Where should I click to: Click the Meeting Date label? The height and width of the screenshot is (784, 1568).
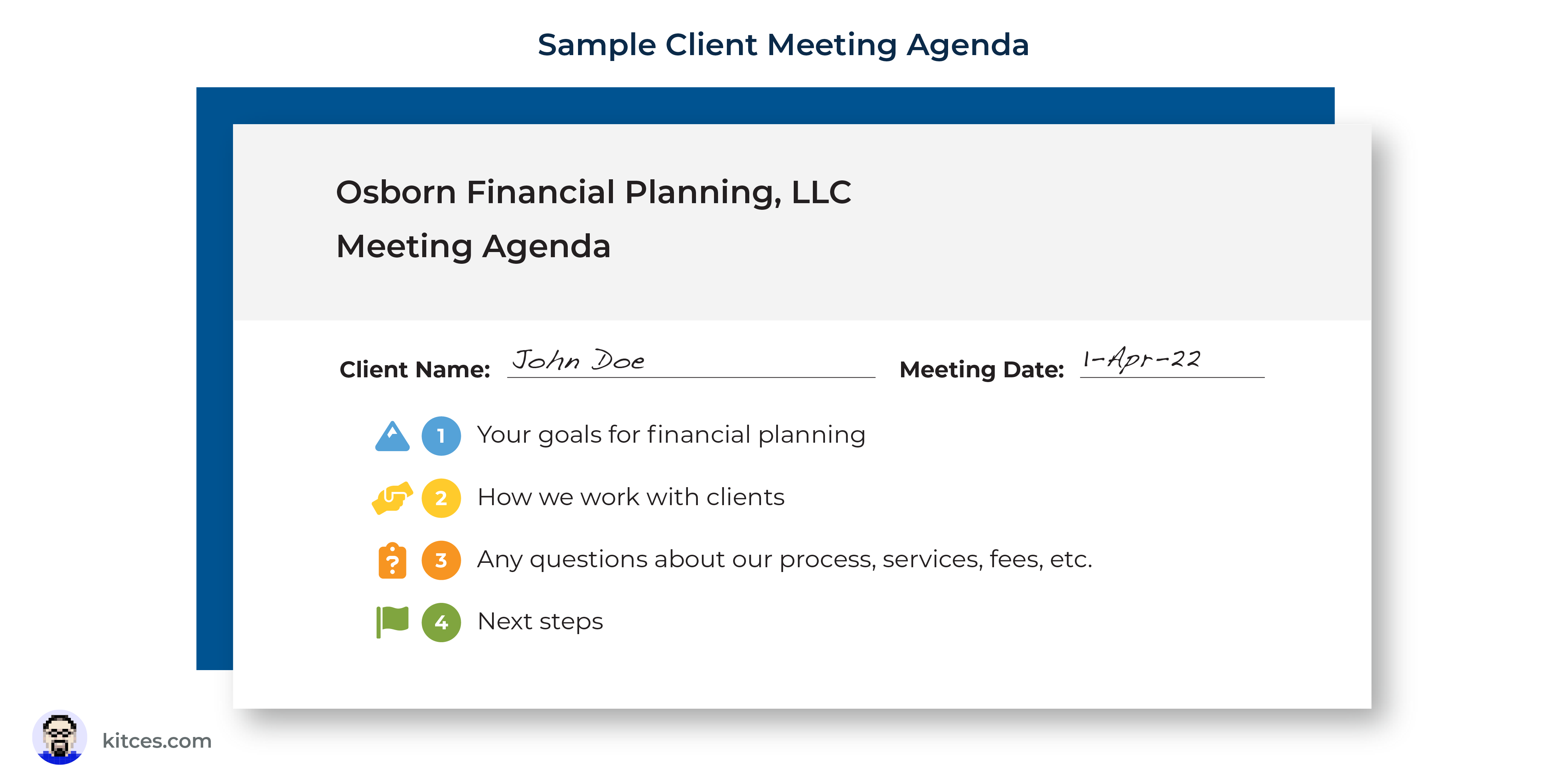[x=982, y=370]
